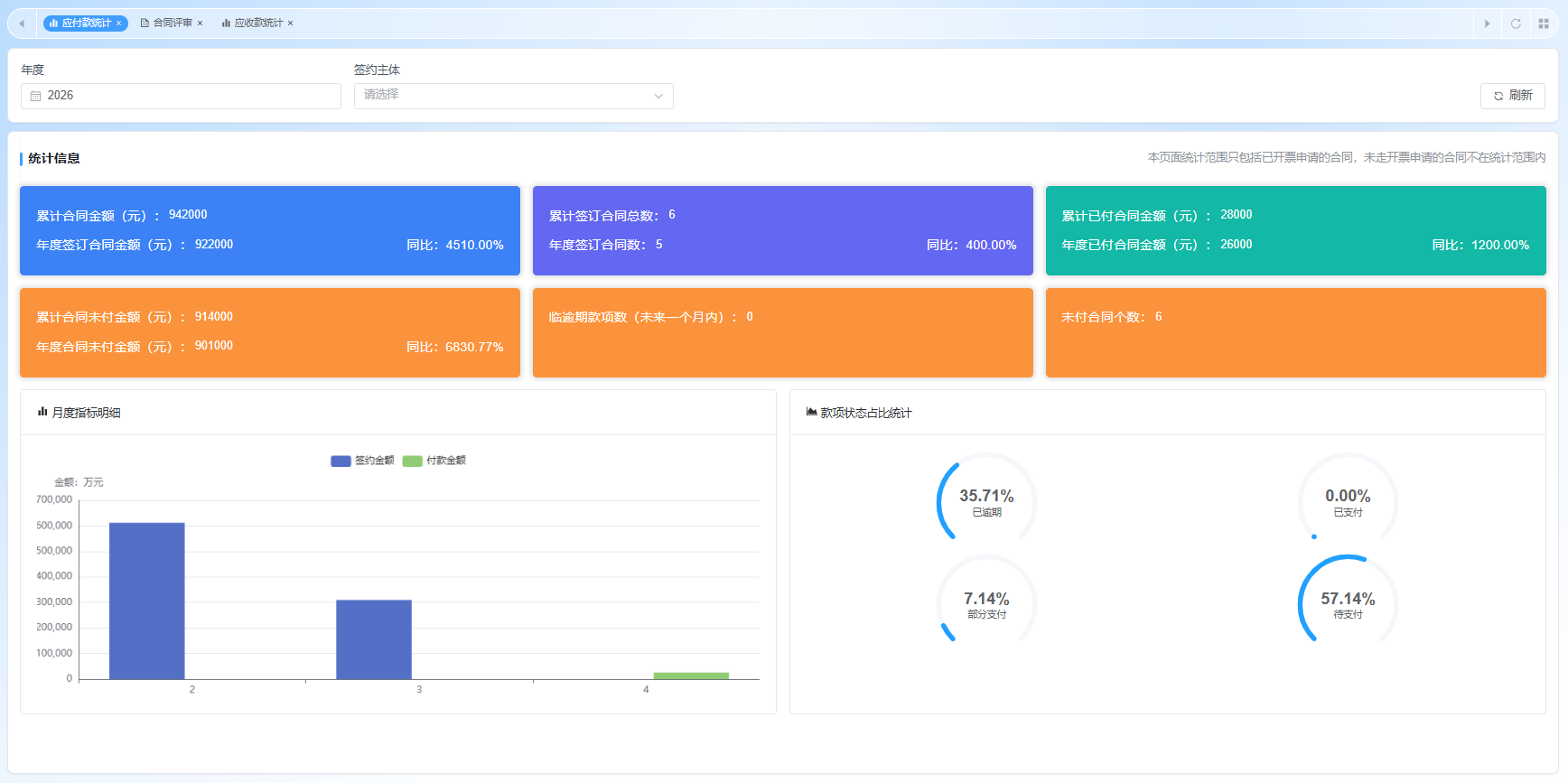Close the 应收款统计 tab

coord(290,23)
